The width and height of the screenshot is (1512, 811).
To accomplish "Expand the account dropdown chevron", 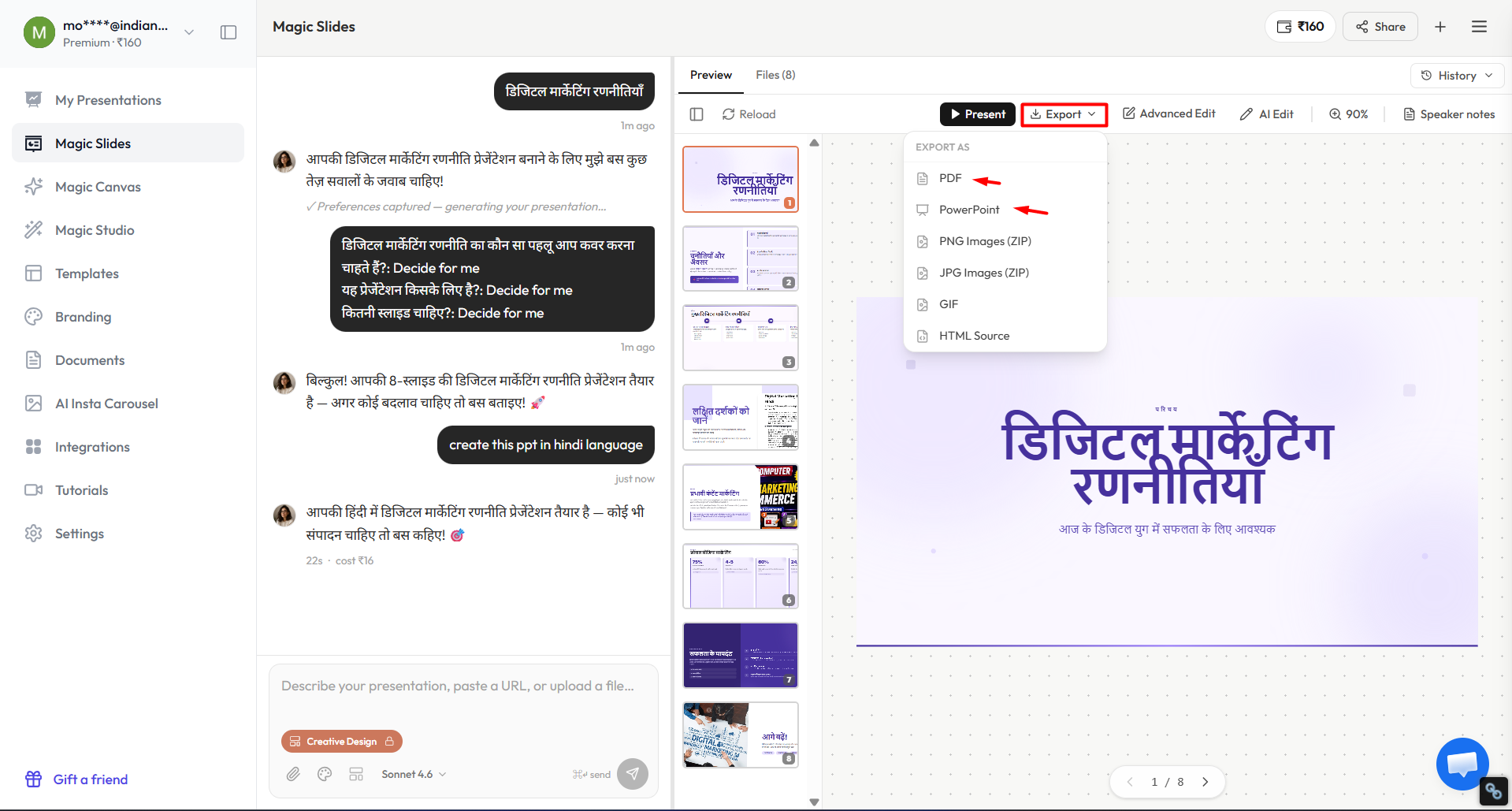I will coord(189,32).
